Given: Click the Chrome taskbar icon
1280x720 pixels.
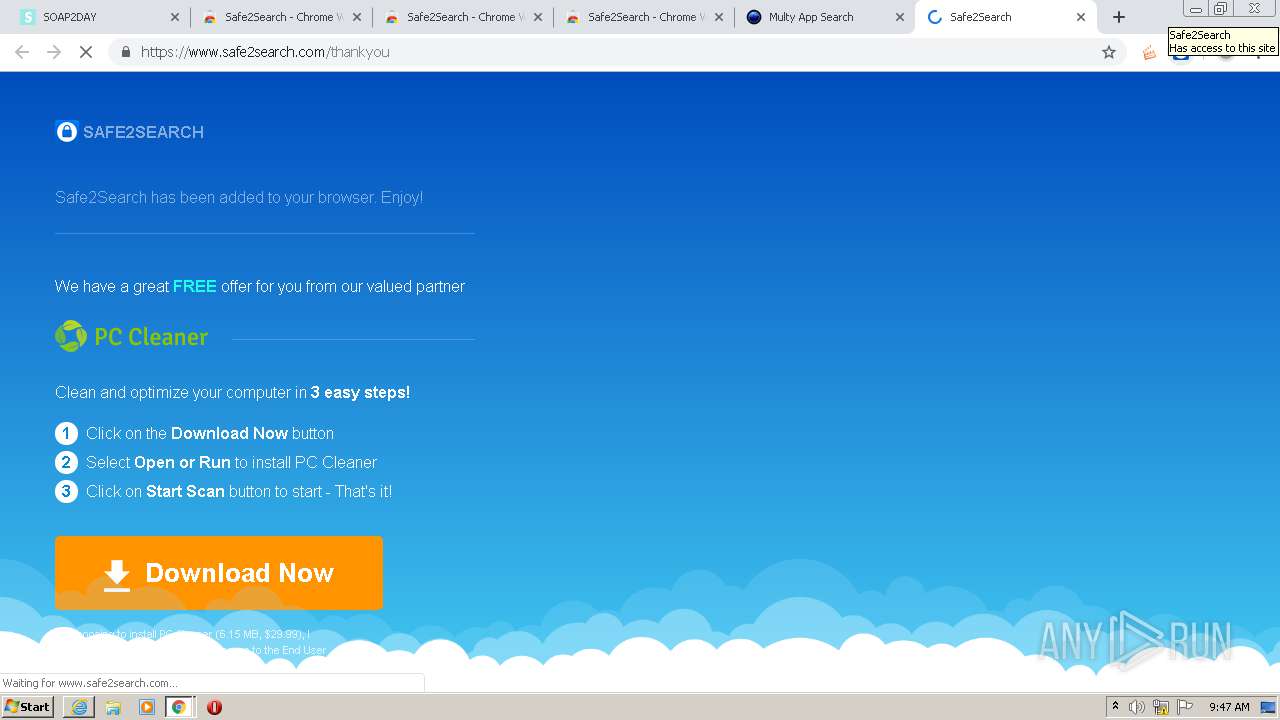Looking at the screenshot, I should 179,707.
